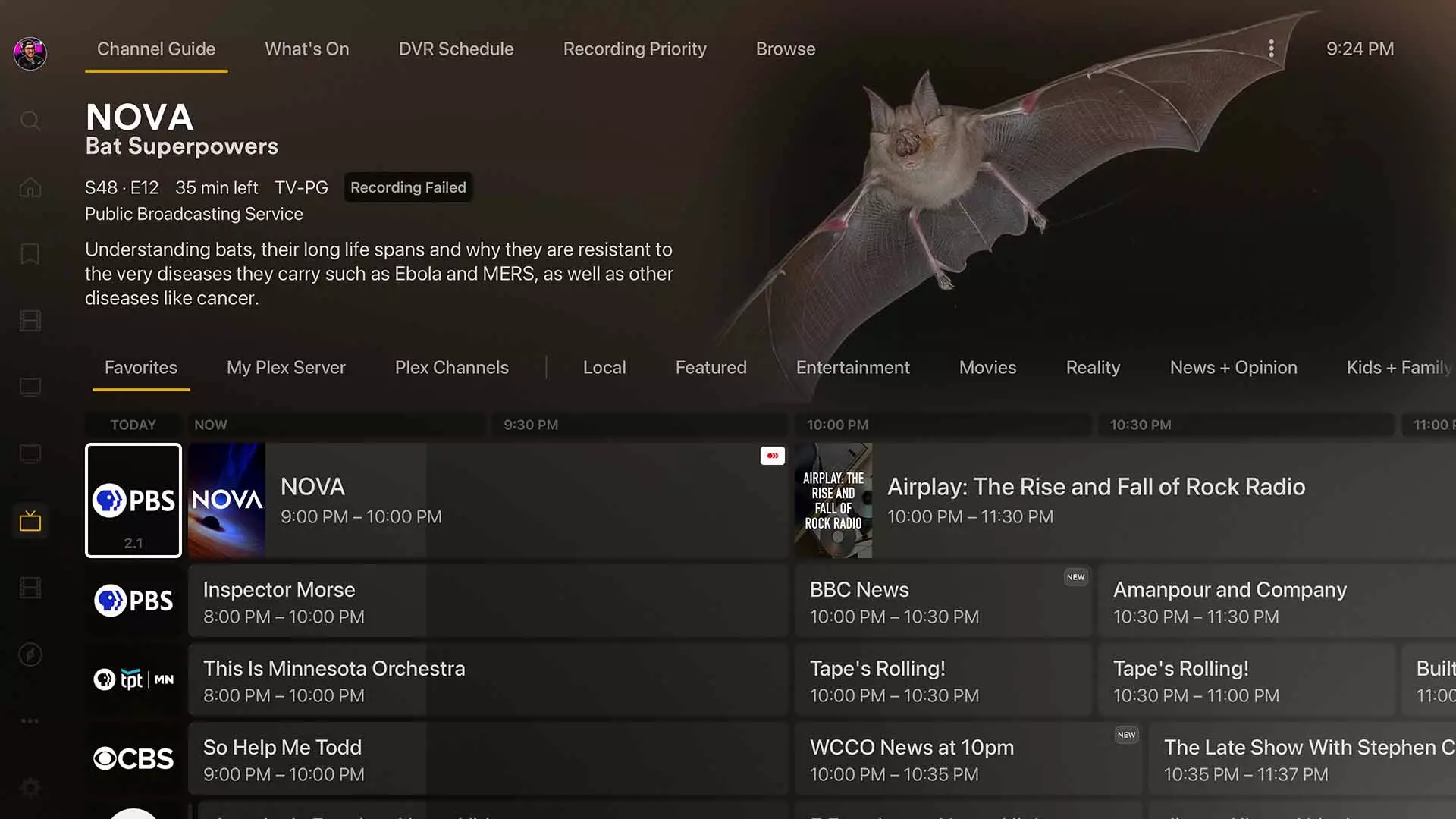Click the sidebar More ellipsis icon

click(x=30, y=721)
